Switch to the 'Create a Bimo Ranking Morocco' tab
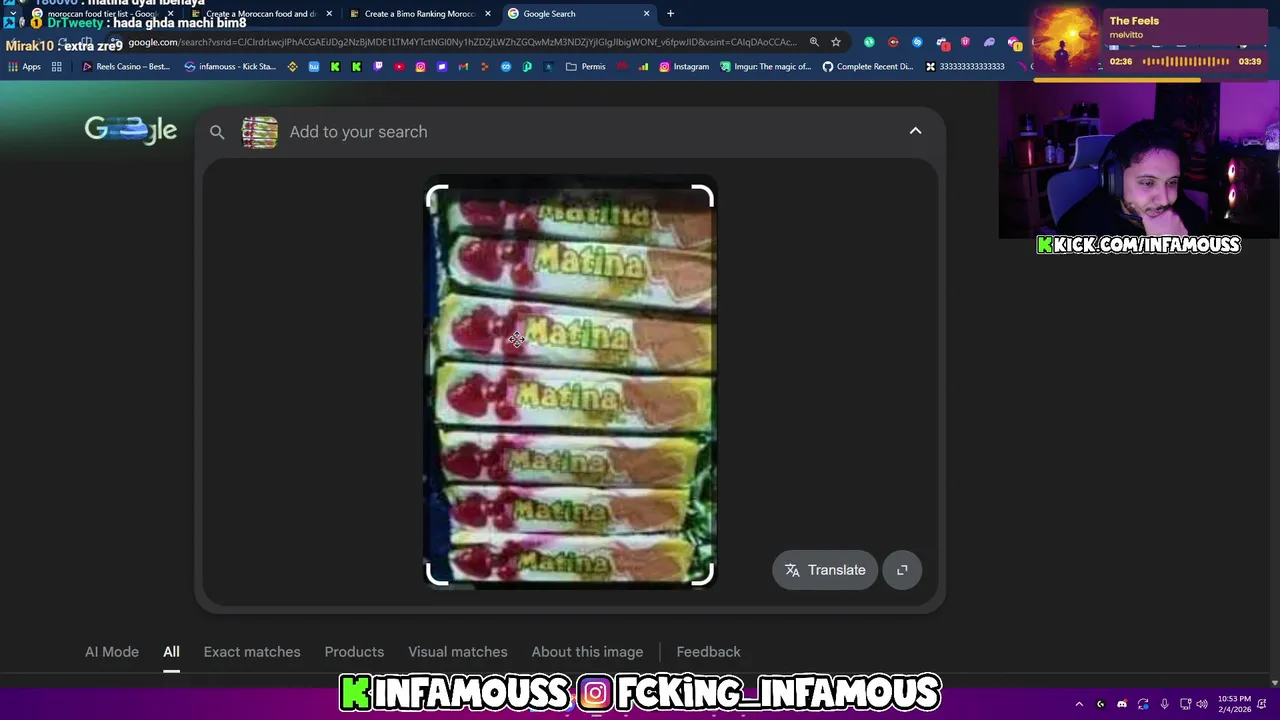This screenshot has height=720, width=1280. tap(420, 14)
